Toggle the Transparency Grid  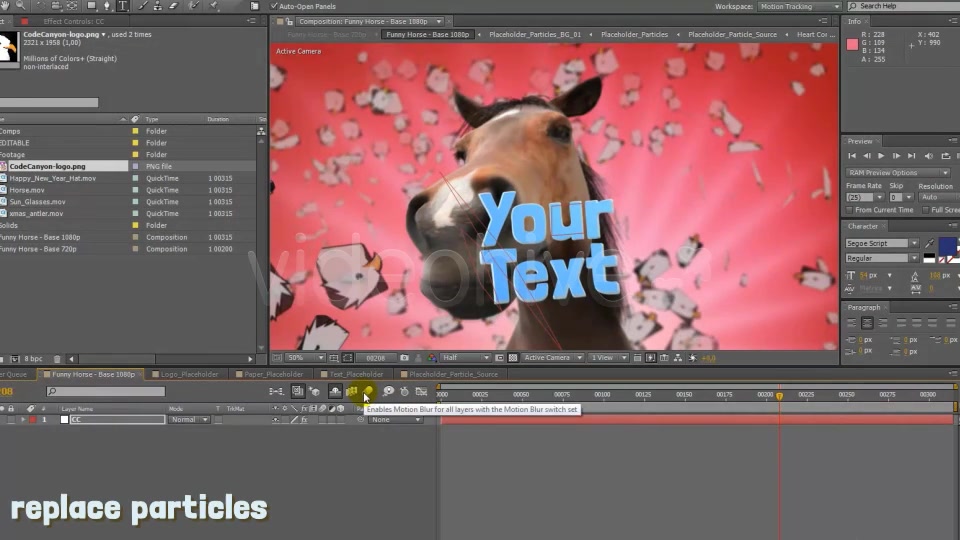[513, 358]
